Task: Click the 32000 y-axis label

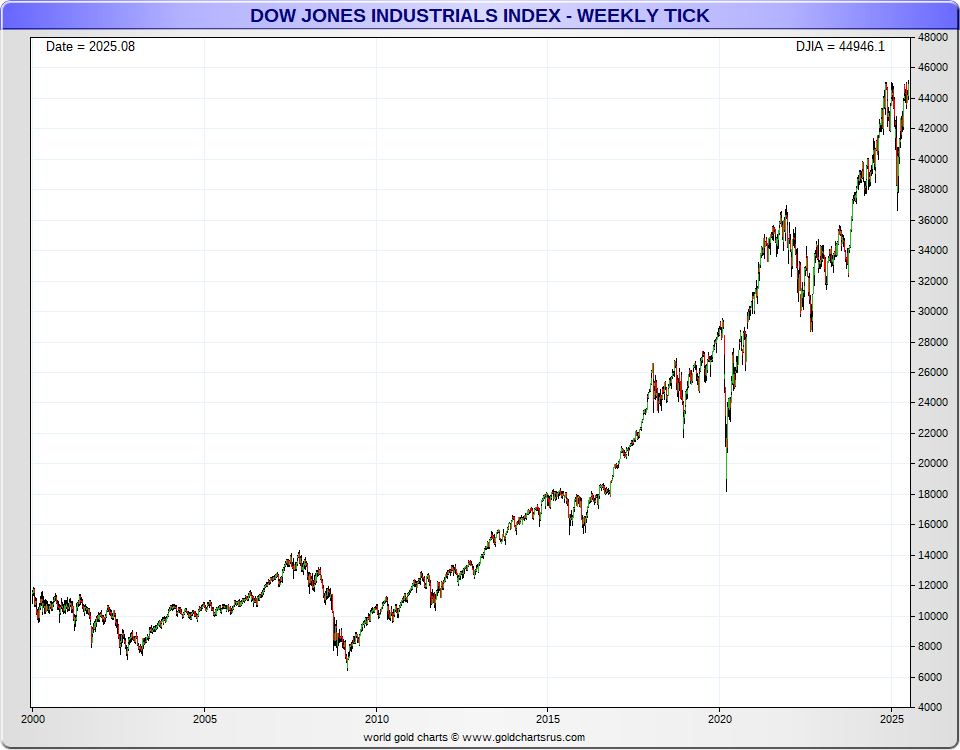Action: click(933, 281)
